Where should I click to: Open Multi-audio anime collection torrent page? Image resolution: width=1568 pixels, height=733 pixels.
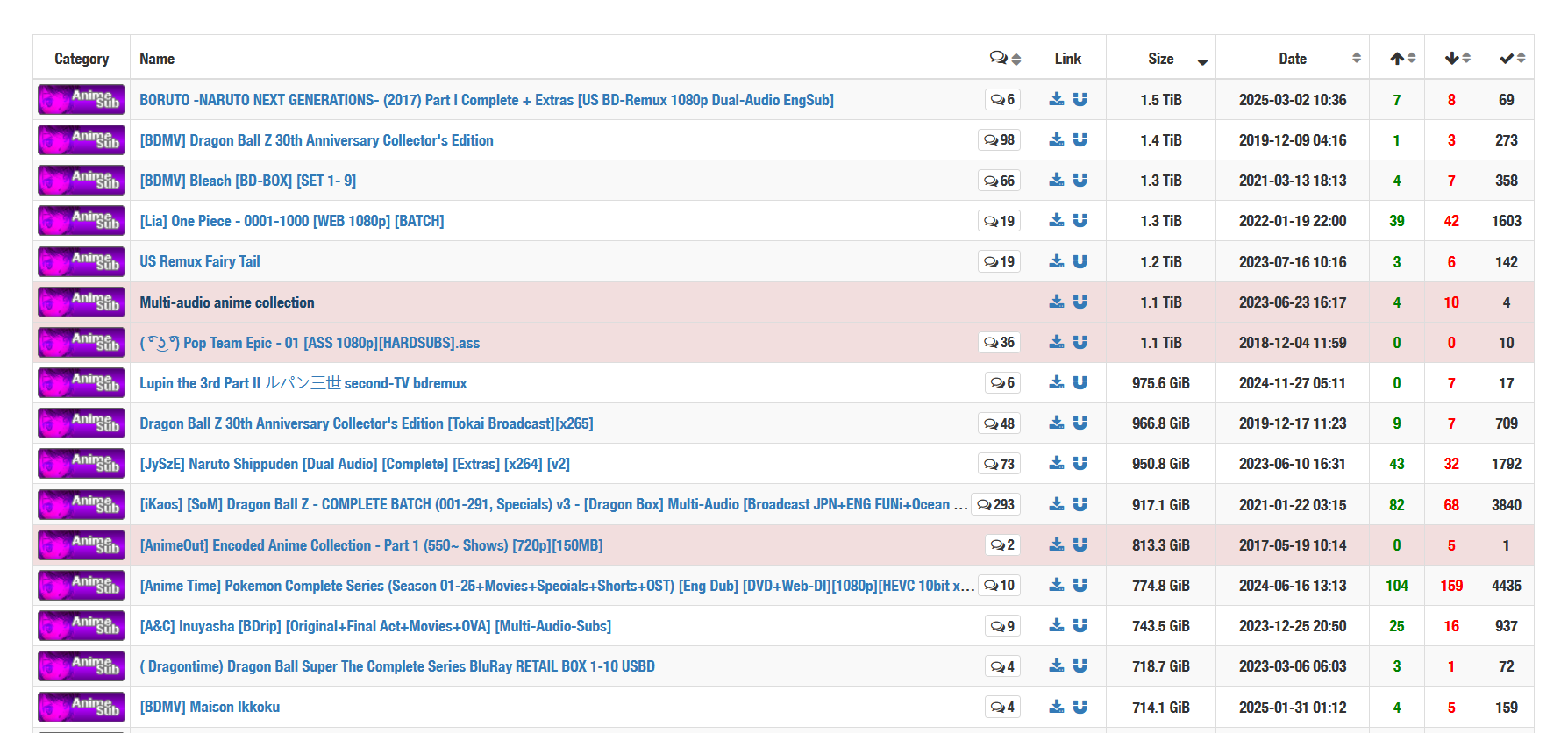tap(227, 302)
